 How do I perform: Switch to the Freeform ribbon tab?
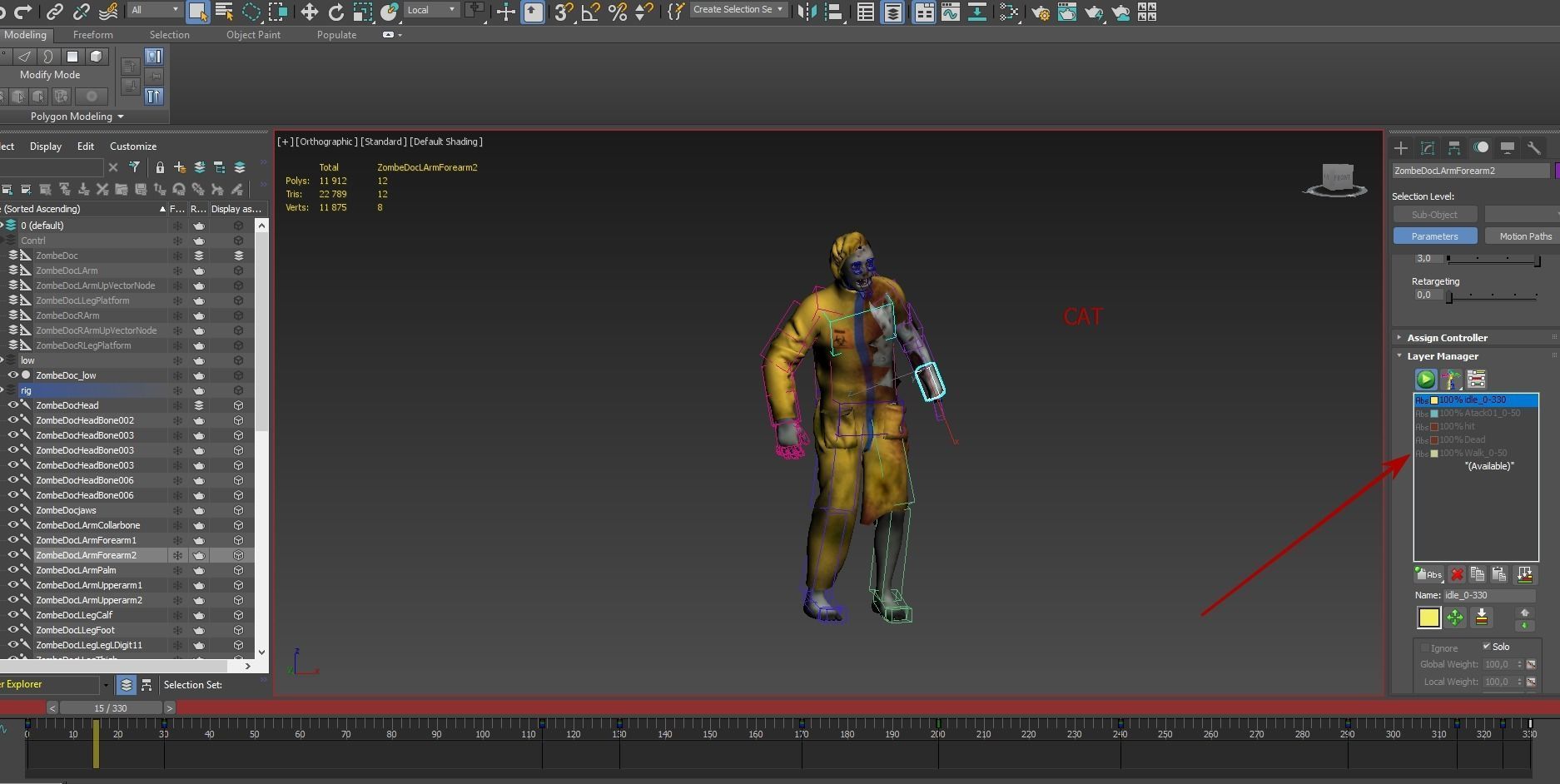tap(93, 35)
